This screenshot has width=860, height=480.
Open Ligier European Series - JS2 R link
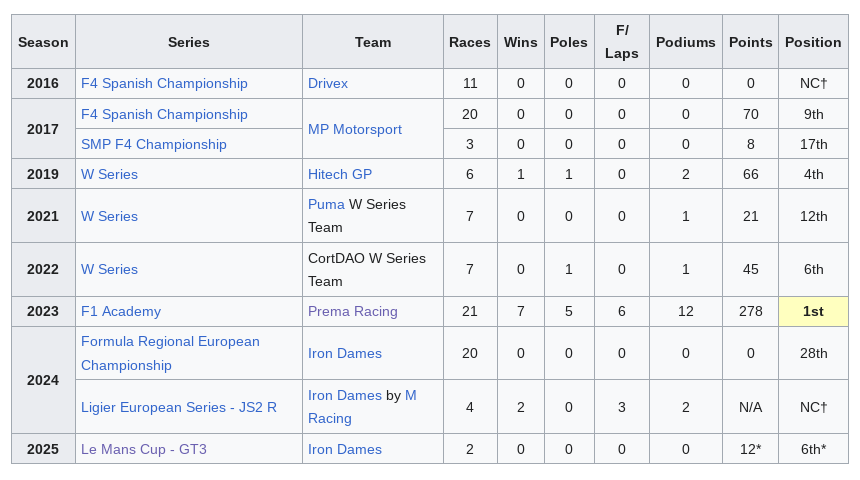click(x=179, y=408)
